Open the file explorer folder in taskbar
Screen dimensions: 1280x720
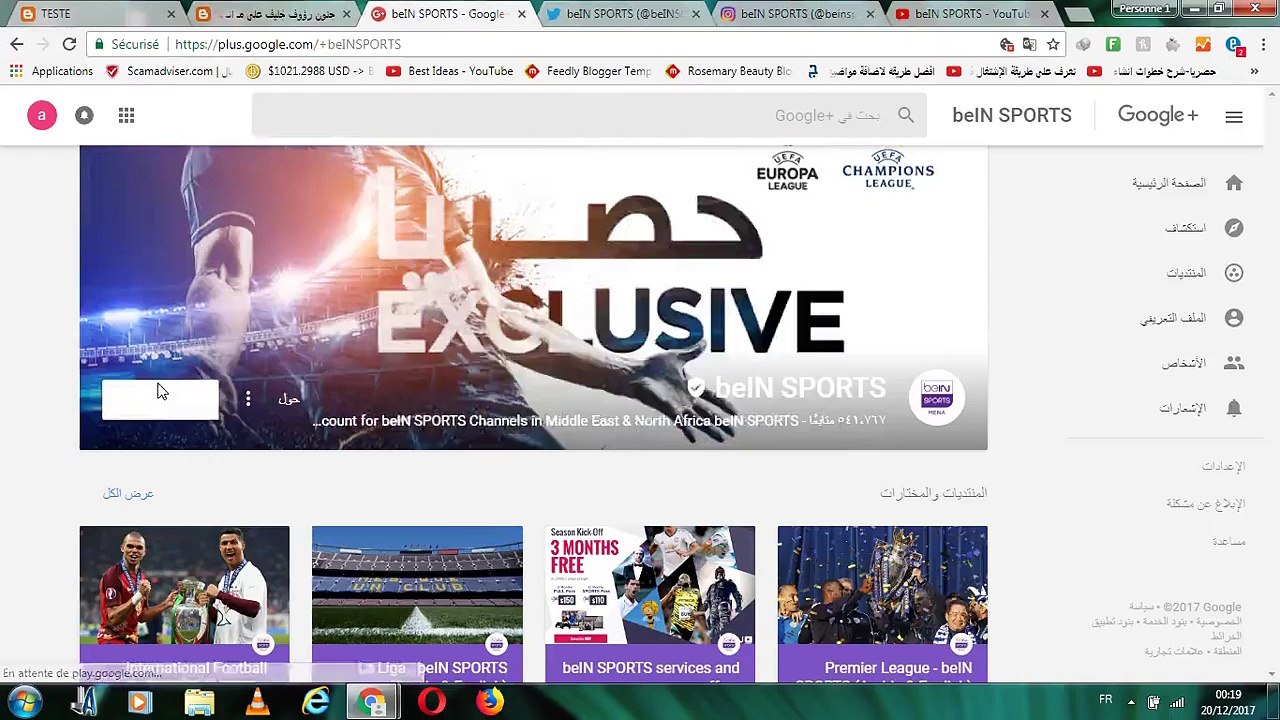coord(200,701)
